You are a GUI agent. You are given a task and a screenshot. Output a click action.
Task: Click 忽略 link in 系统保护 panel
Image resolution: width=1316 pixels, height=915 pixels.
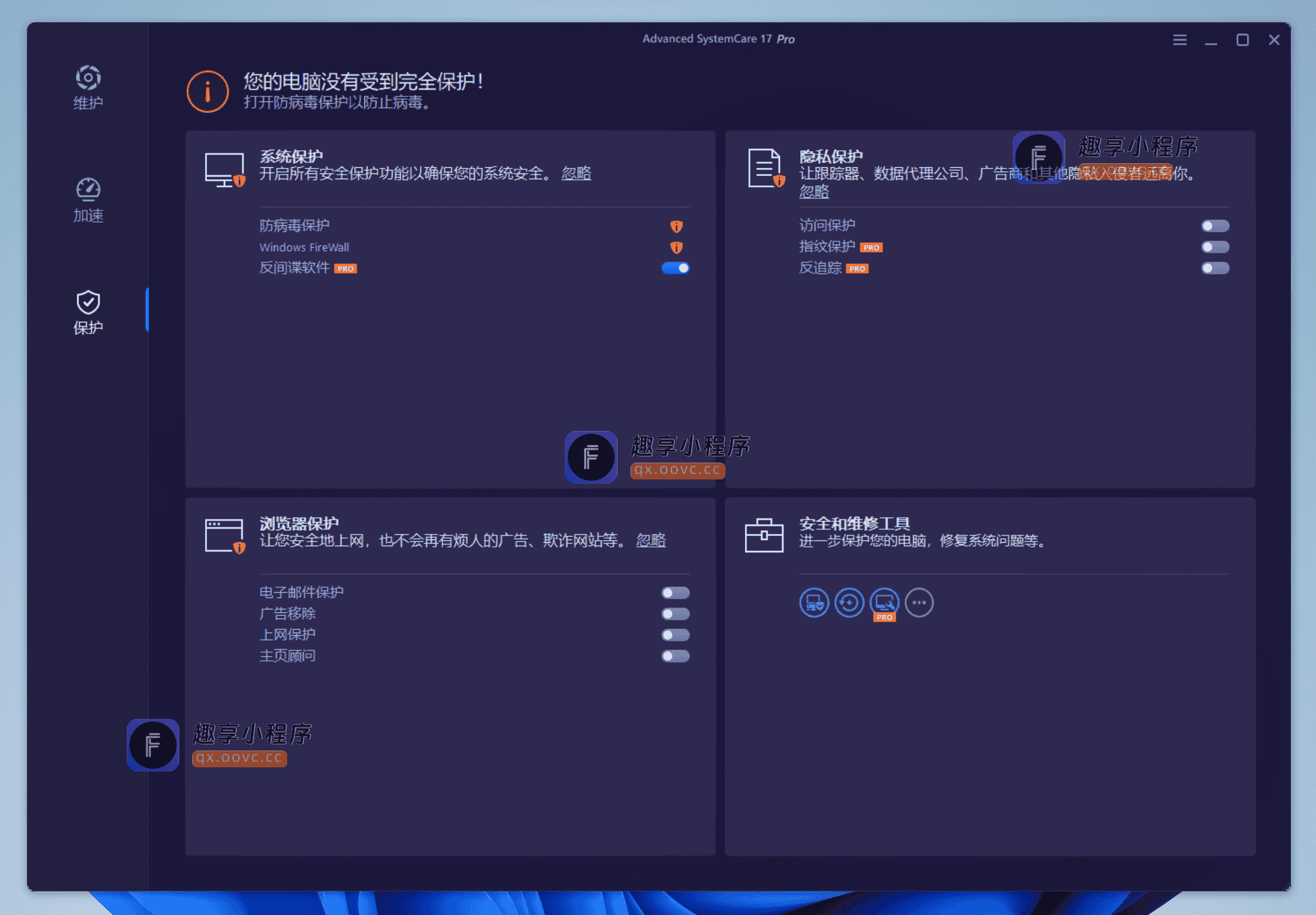pos(576,173)
